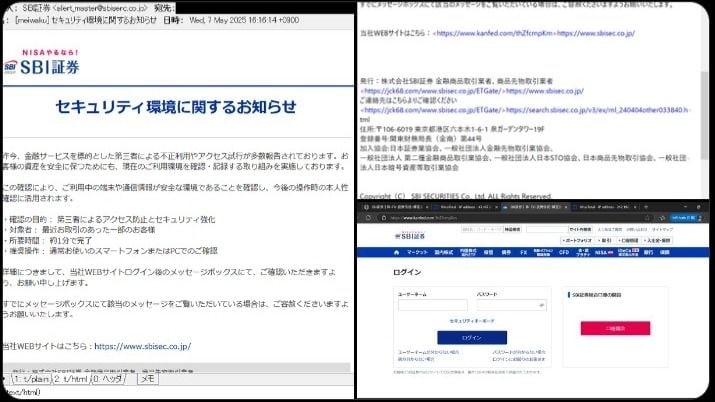Click the blue ログイン button
Viewport: 715px width, 402px height.
(472, 338)
